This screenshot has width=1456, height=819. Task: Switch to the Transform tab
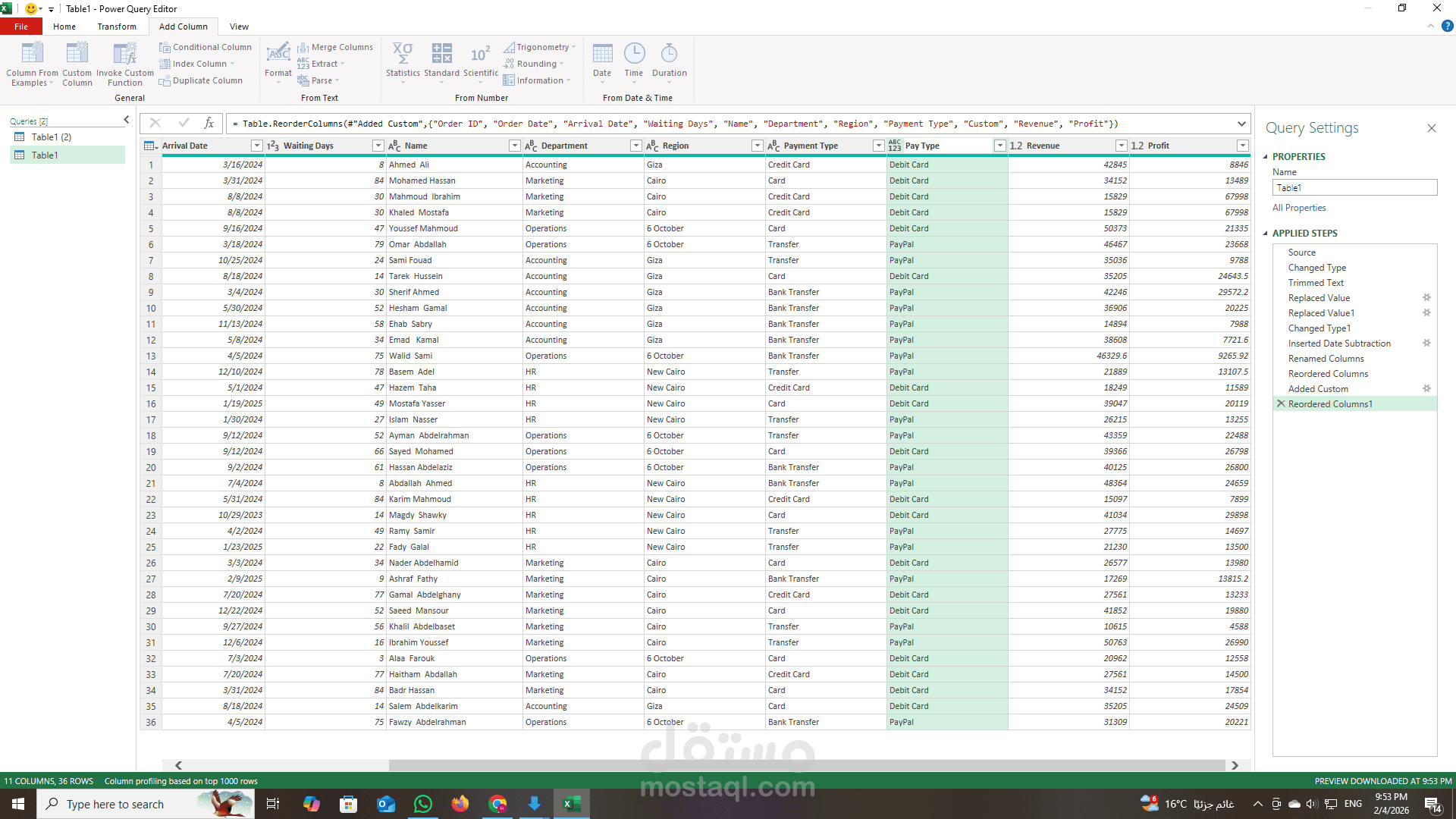[117, 27]
